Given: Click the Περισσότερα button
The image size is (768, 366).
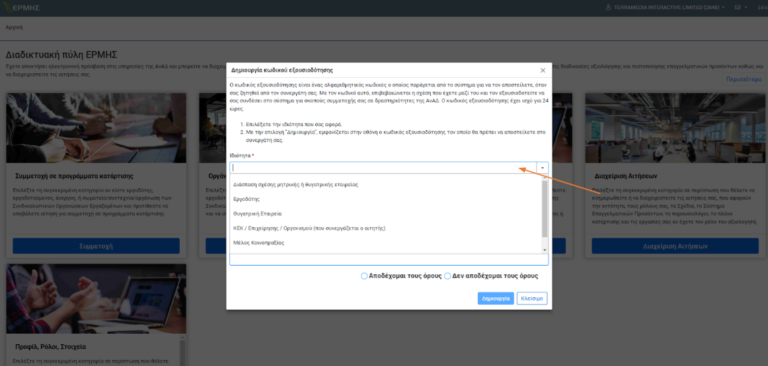Looking at the screenshot, I should click(x=744, y=79).
